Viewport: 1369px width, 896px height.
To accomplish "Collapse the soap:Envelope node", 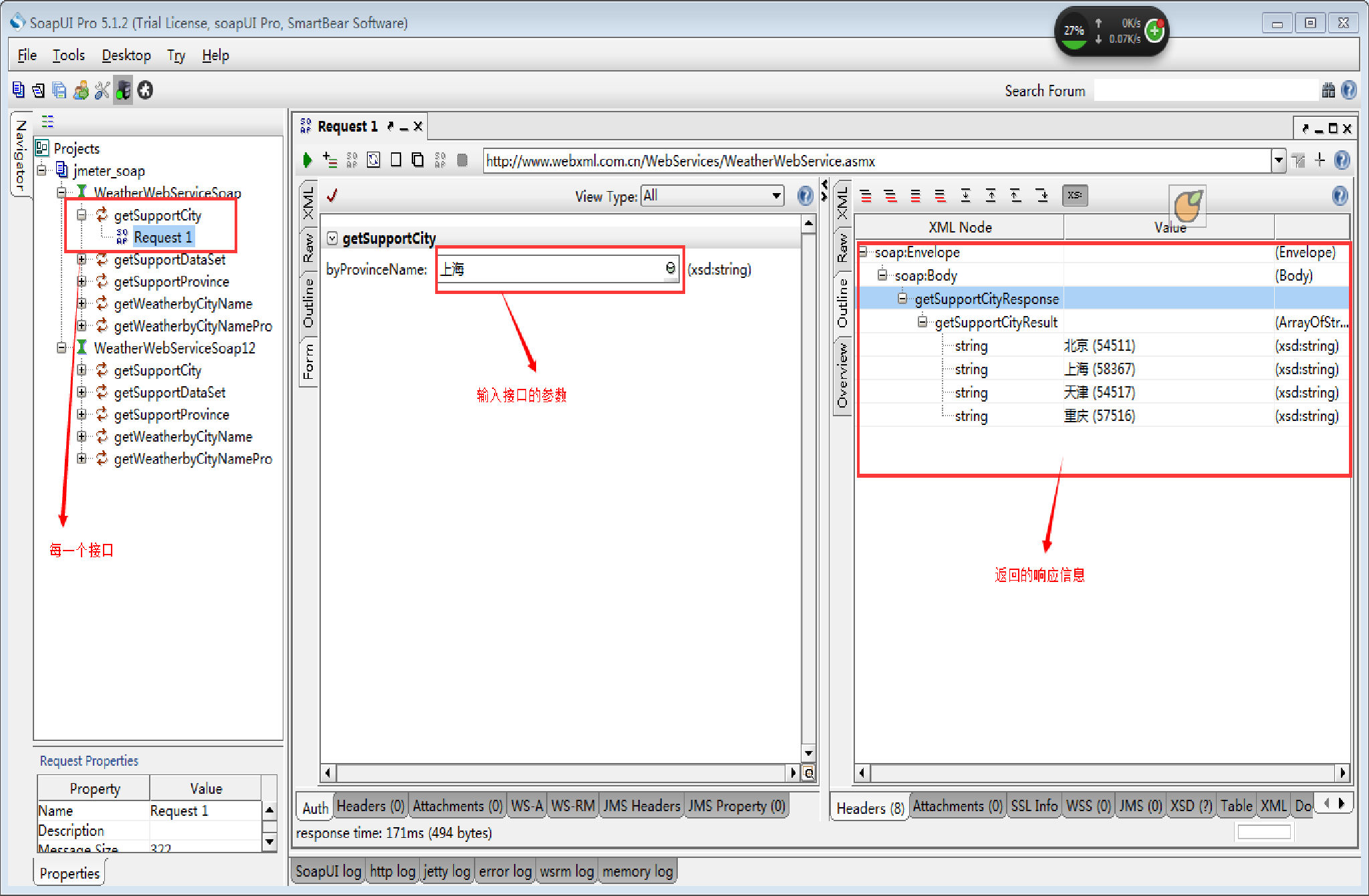I will pos(863,252).
